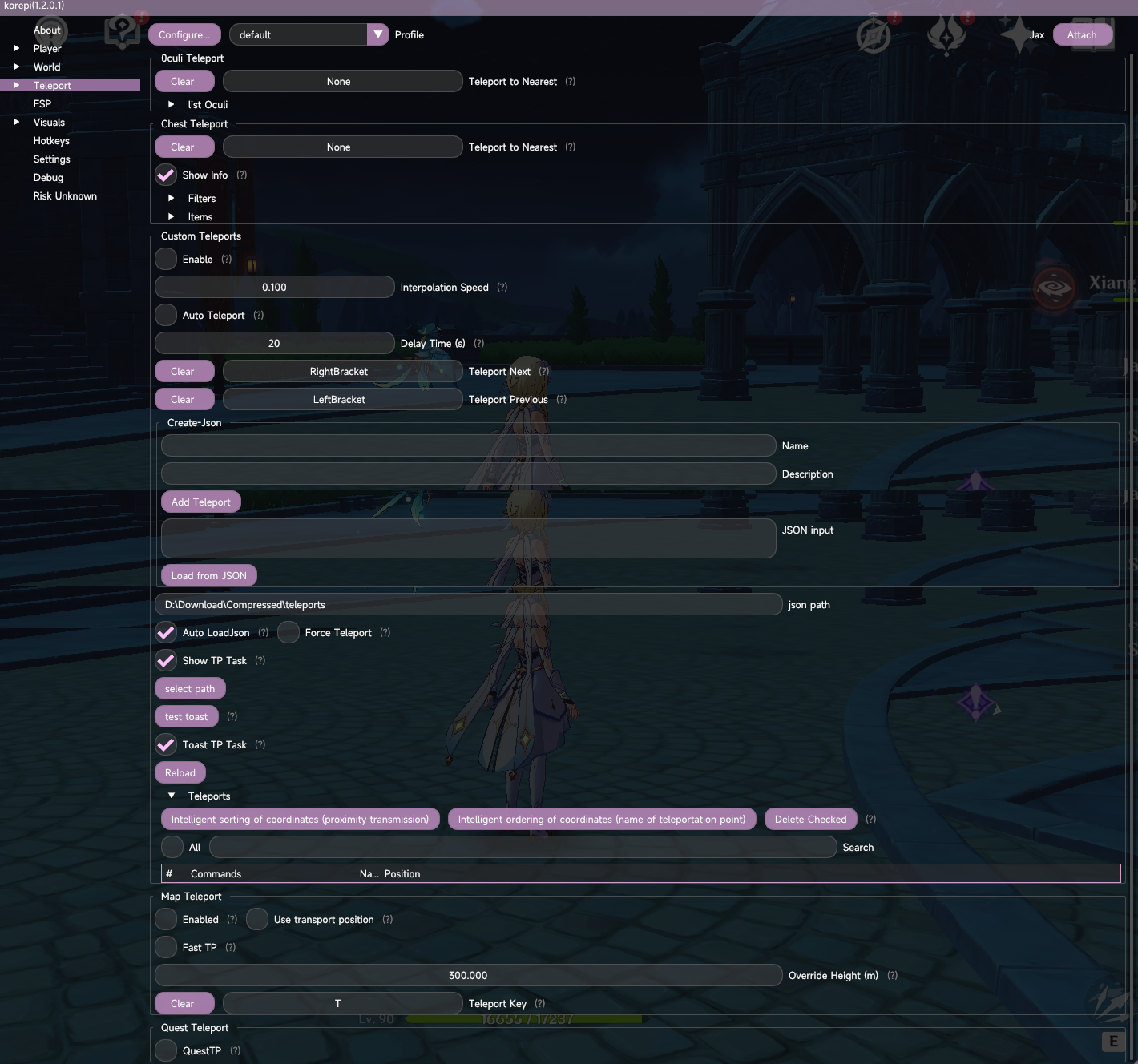Click Add Teleport button
Image resolution: width=1138 pixels, height=1064 pixels.
[201, 502]
